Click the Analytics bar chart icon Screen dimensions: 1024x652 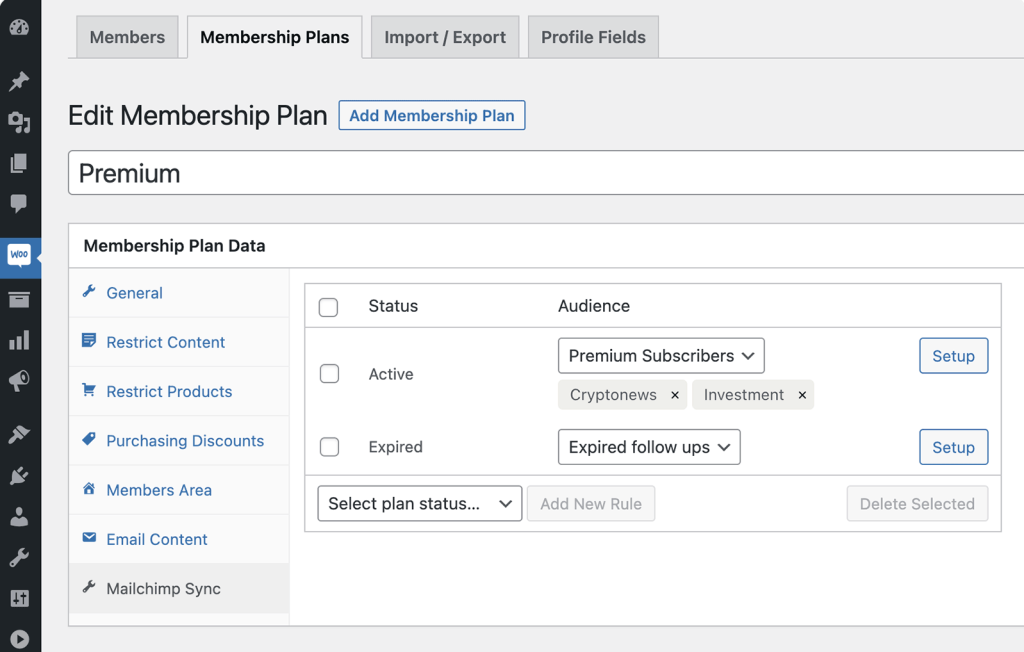point(19,341)
